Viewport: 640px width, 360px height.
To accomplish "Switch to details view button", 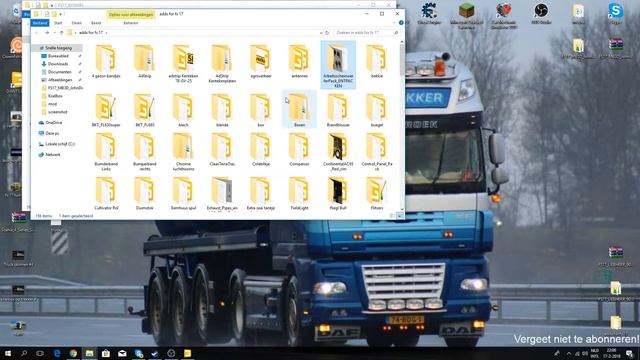I will tap(392, 216).
